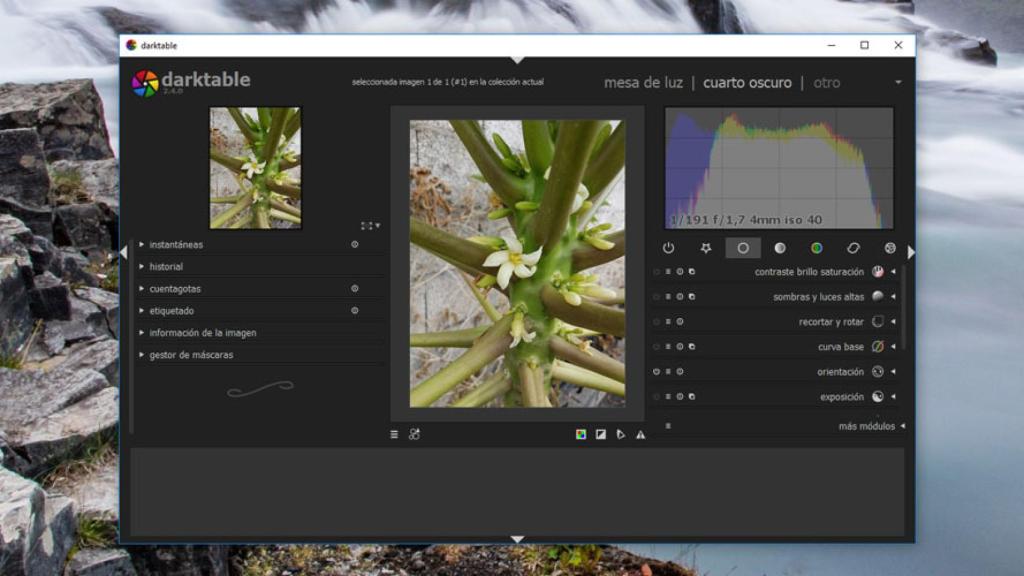
Task: Switch to mesa de luz view
Action: (643, 83)
